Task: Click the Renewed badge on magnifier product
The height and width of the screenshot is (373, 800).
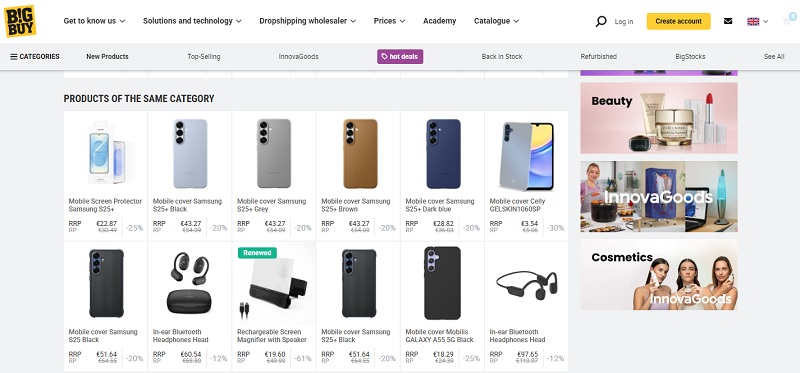Action: 257,253
